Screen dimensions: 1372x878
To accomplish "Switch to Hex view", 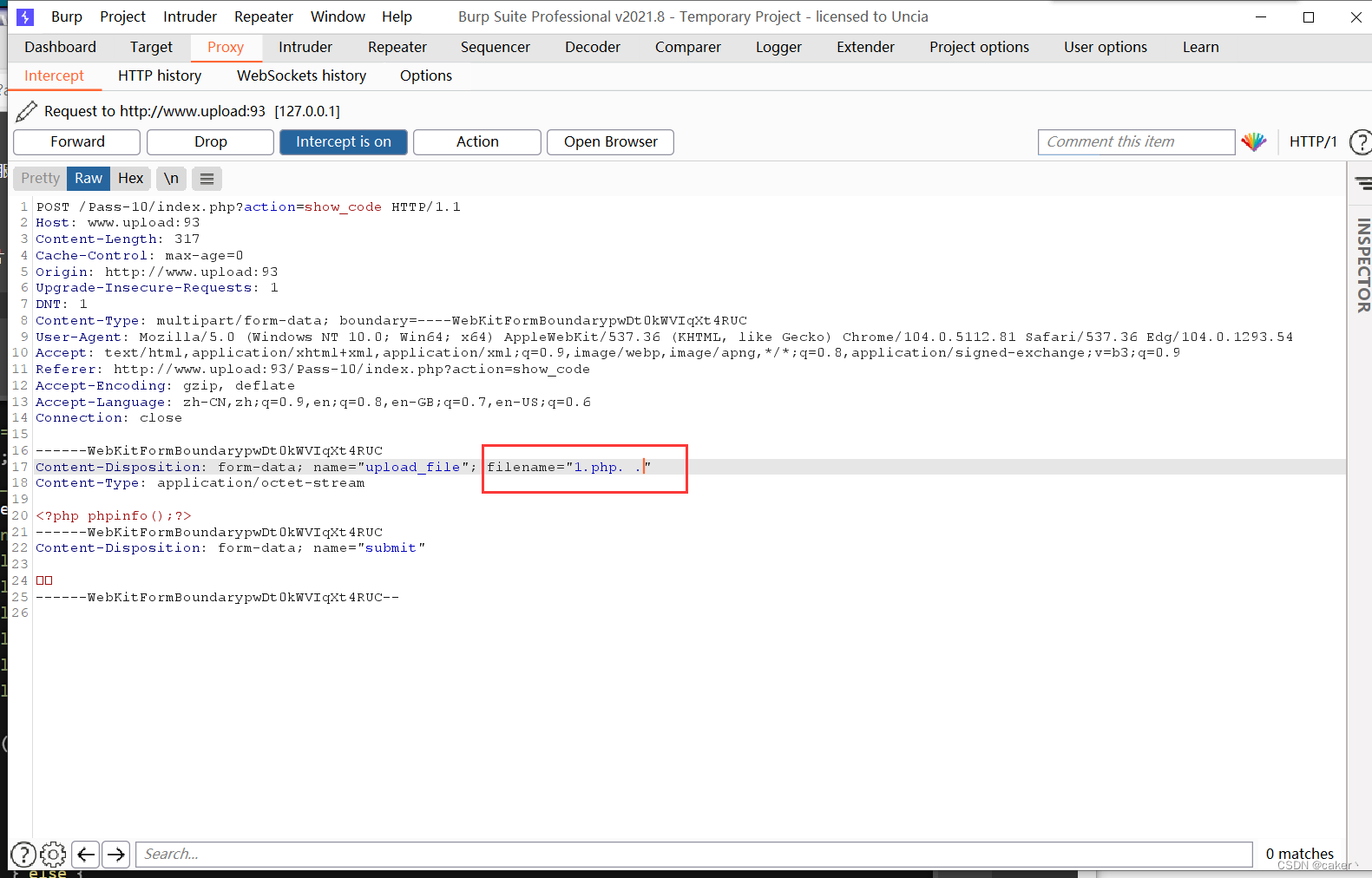I will [131, 178].
